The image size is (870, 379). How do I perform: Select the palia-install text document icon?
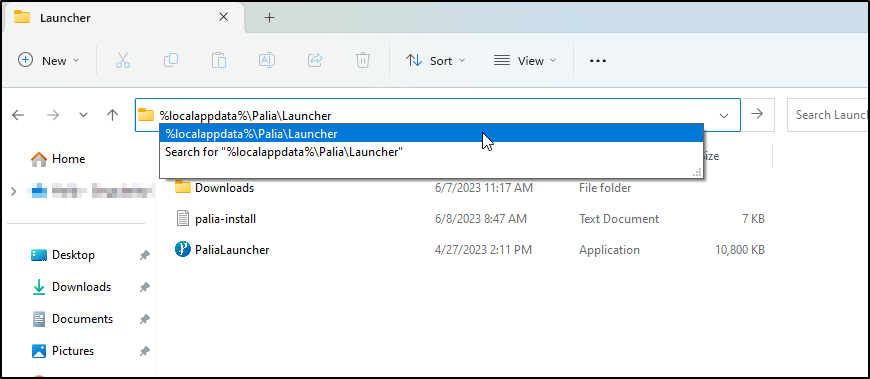pyautogui.click(x=183, y=218)
